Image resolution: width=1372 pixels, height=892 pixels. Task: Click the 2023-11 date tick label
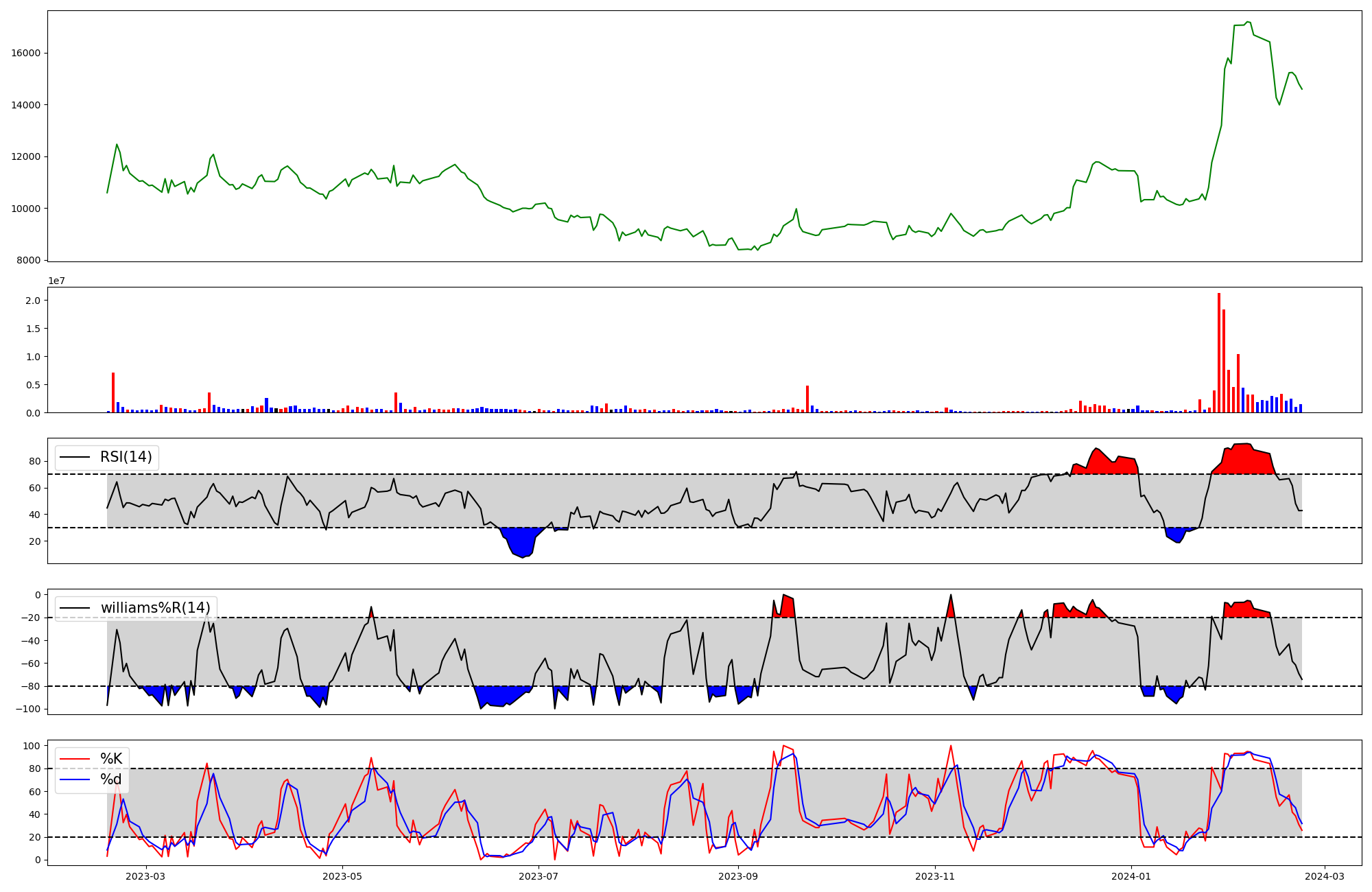tap(935, 876)
